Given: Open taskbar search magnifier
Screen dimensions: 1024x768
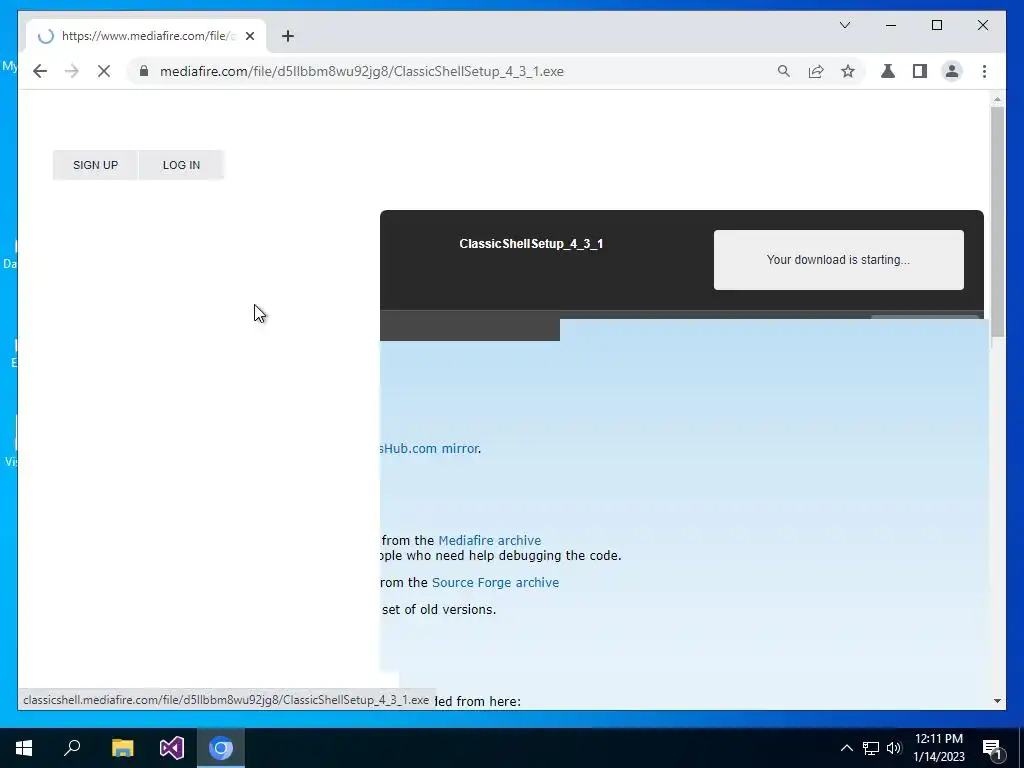Looking at the screenshot, I should click(x=72, y=748).
